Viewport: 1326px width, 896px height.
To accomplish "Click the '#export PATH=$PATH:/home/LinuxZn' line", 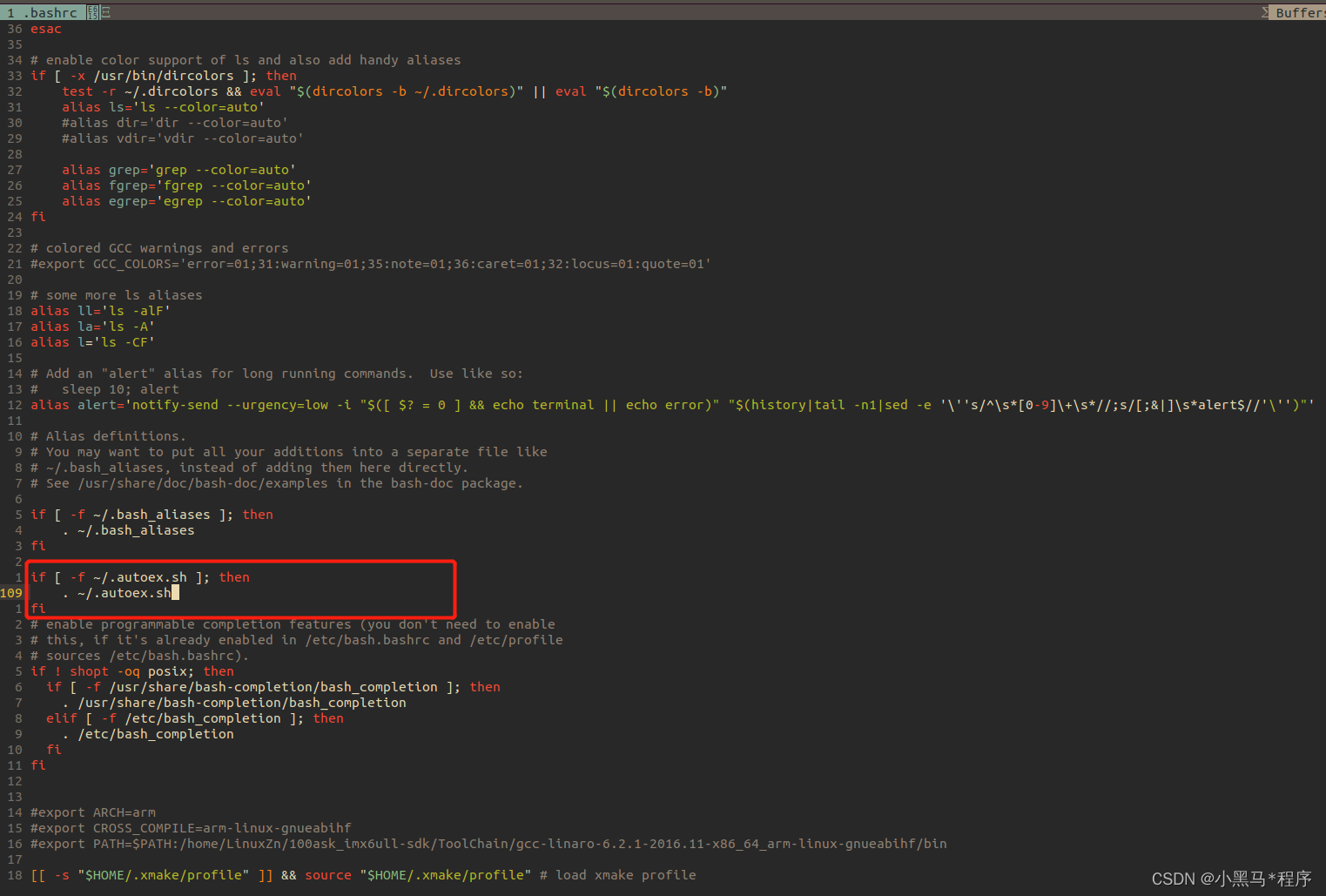I will point(488,844).
